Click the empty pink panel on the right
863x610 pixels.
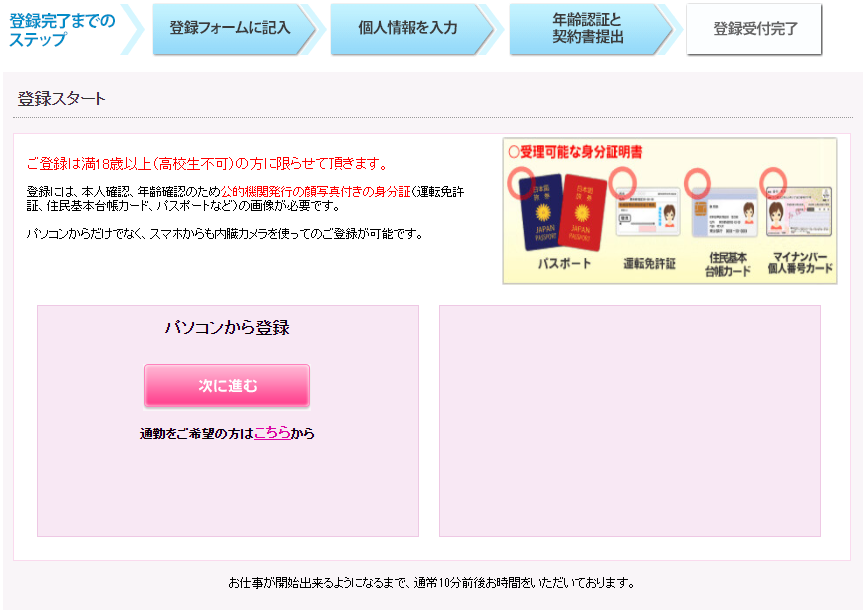[630, 421]
